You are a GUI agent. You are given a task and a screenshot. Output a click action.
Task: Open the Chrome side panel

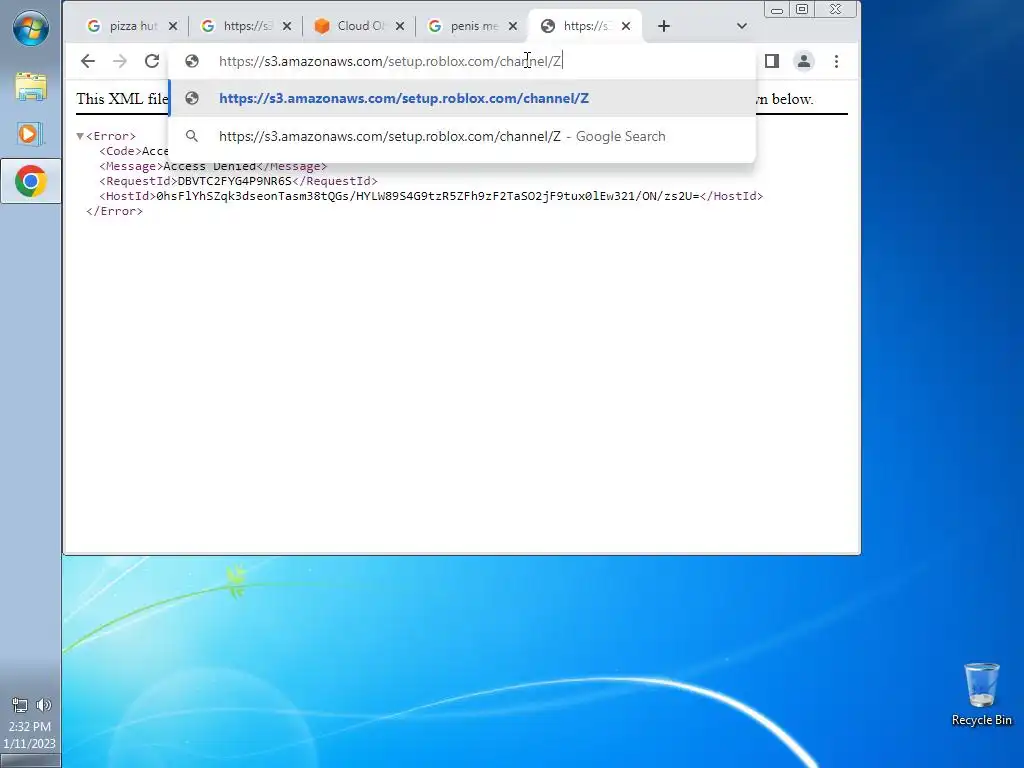[772, 61]
